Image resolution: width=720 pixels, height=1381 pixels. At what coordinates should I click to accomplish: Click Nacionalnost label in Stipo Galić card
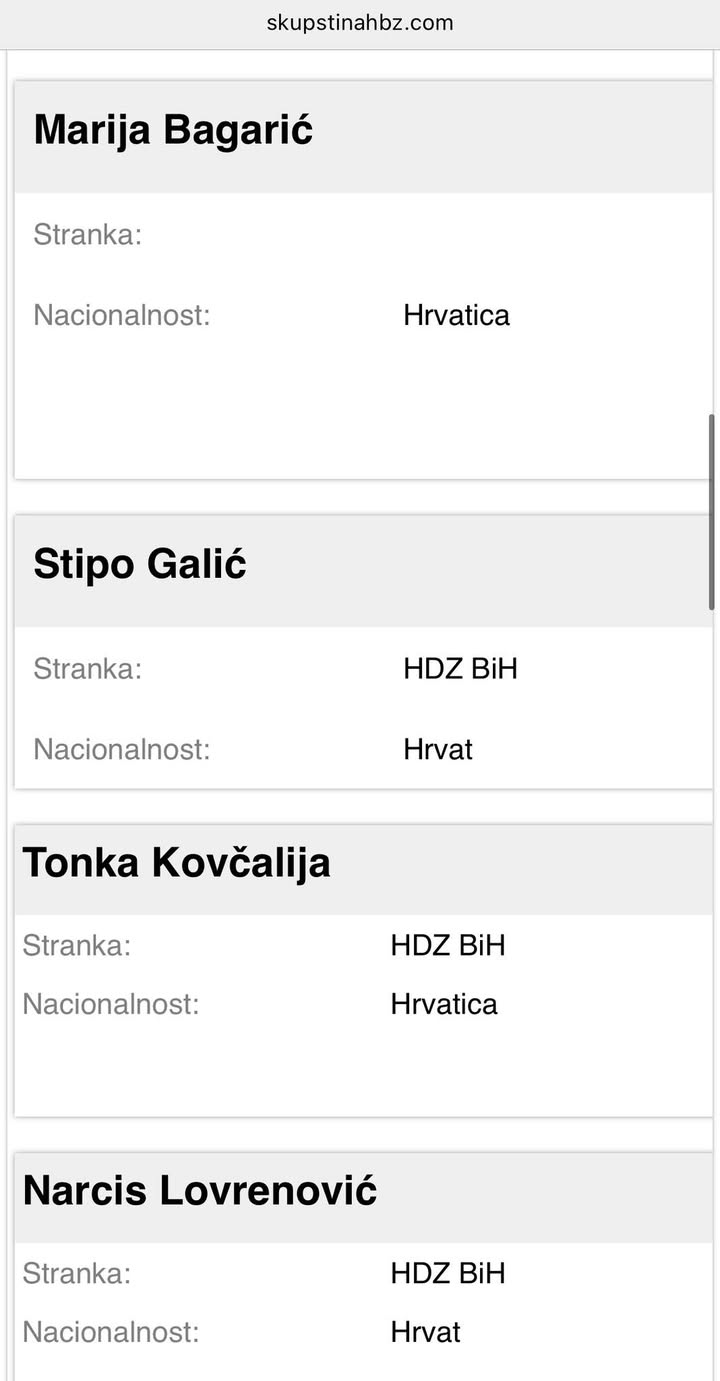click(x=122, y=749)
